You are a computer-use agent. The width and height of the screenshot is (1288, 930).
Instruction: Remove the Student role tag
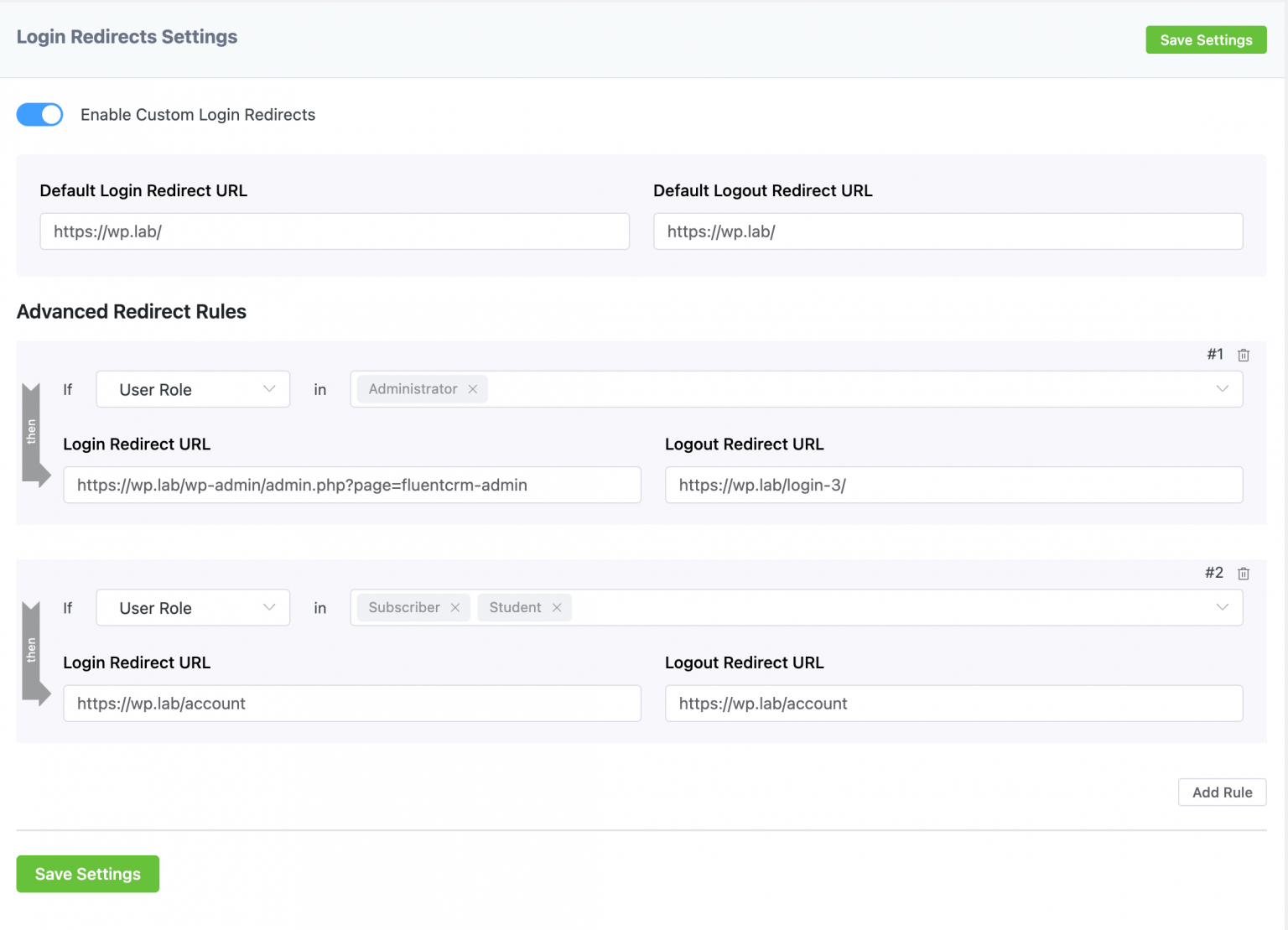tap(557, 607)
